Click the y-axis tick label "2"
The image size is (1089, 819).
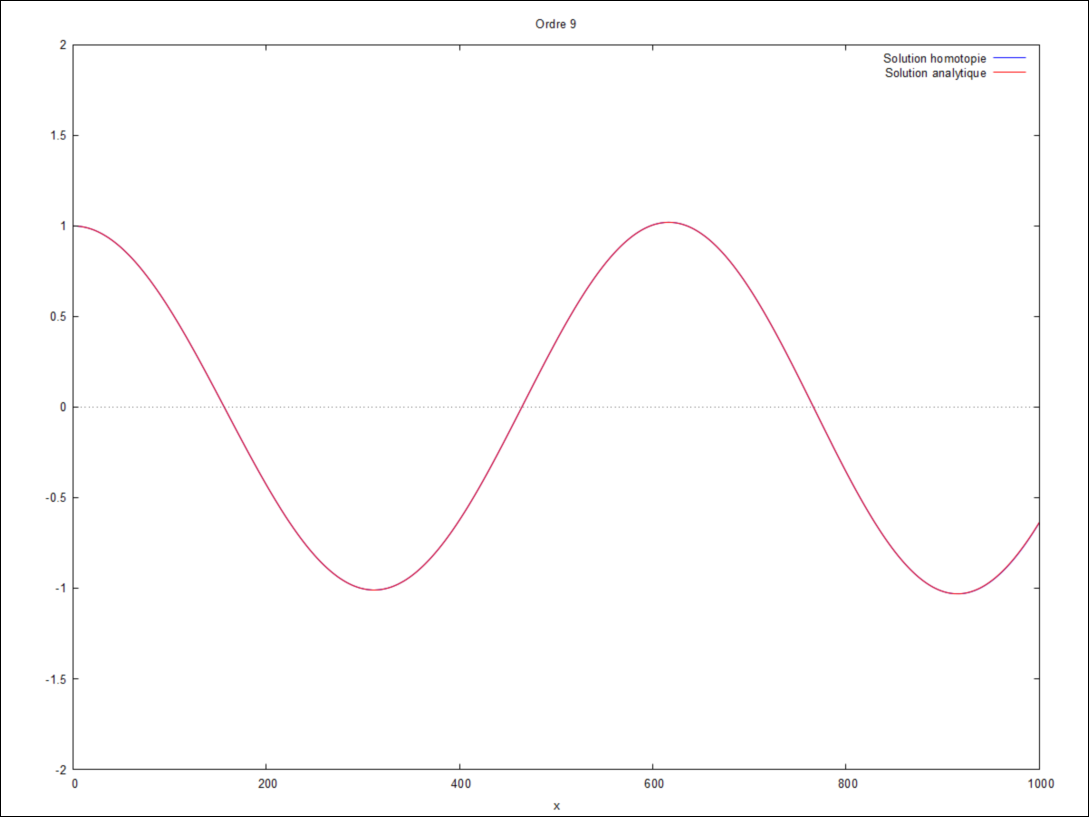pos(63,45)
